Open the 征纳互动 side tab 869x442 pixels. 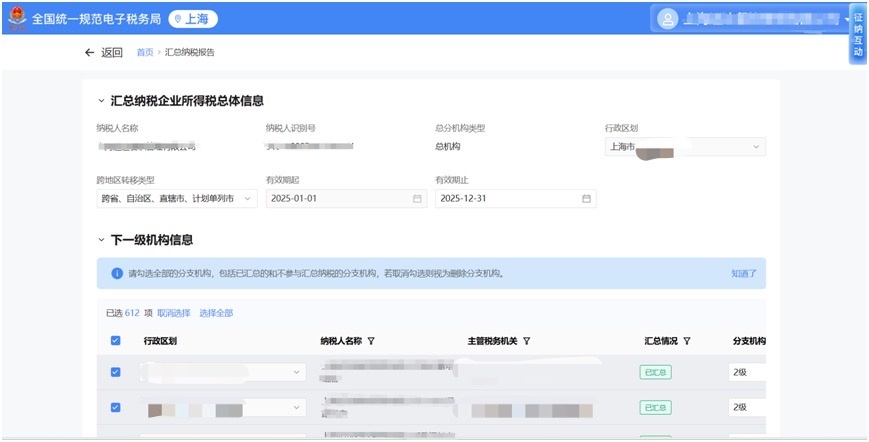[857, 37]
